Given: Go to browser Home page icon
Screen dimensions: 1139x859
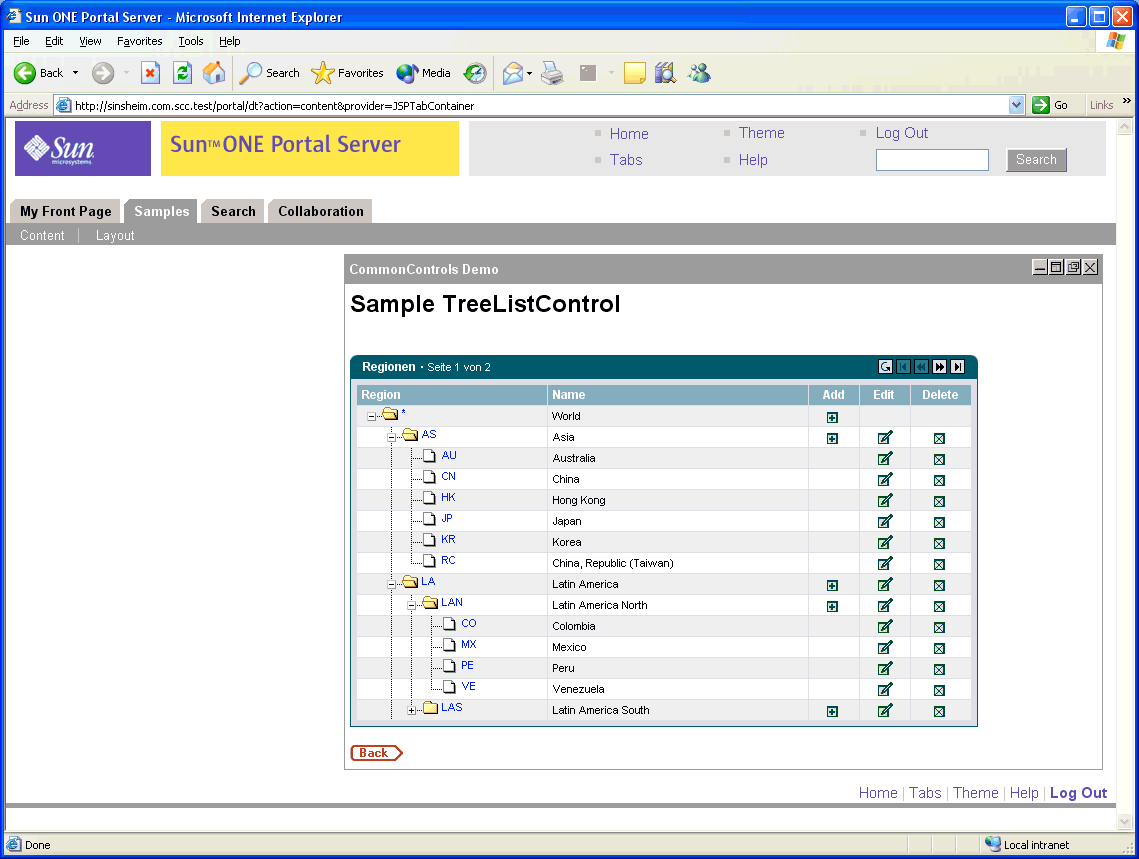Looking at the screenshot, I should [x=214, y=73].
